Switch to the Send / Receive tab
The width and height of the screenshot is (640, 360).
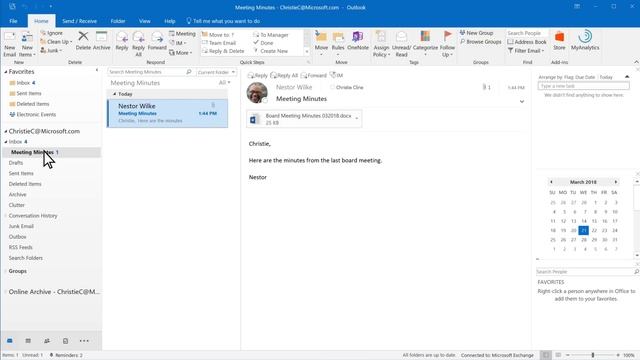click(80, 21)
